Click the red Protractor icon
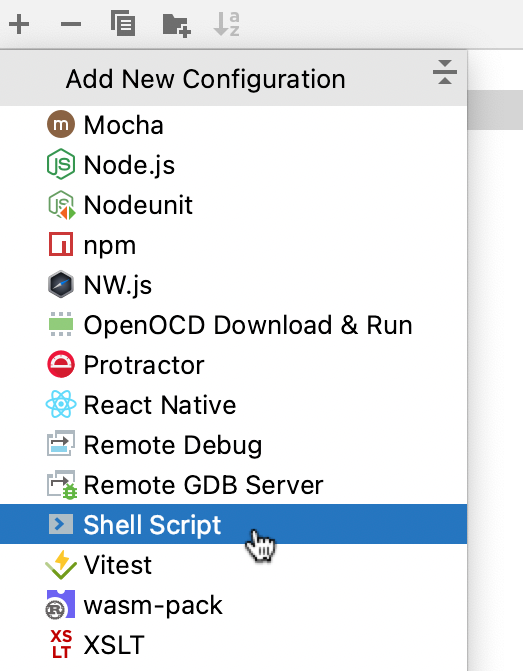 (x=61, y=364)
